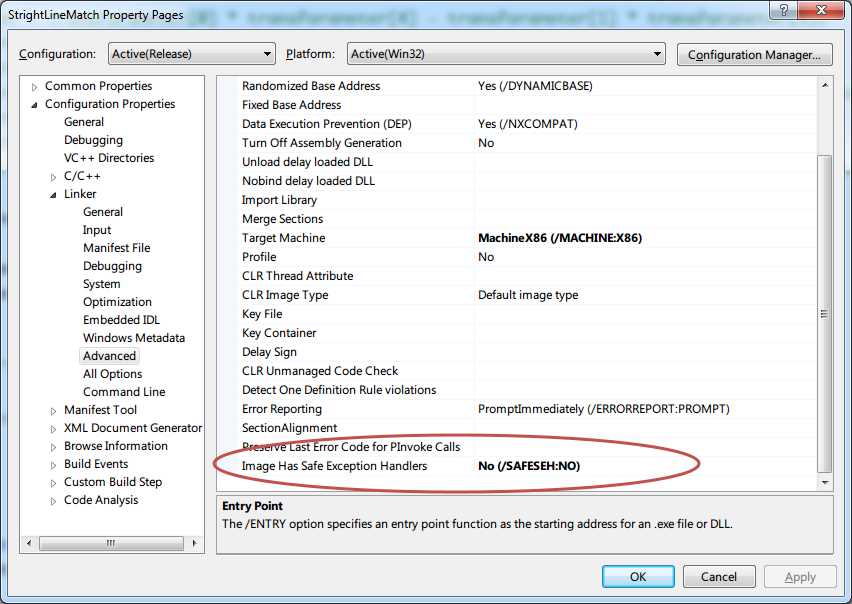Select Nobind delay loaded DLL property
852x604 pixels.
click(308, 181)
